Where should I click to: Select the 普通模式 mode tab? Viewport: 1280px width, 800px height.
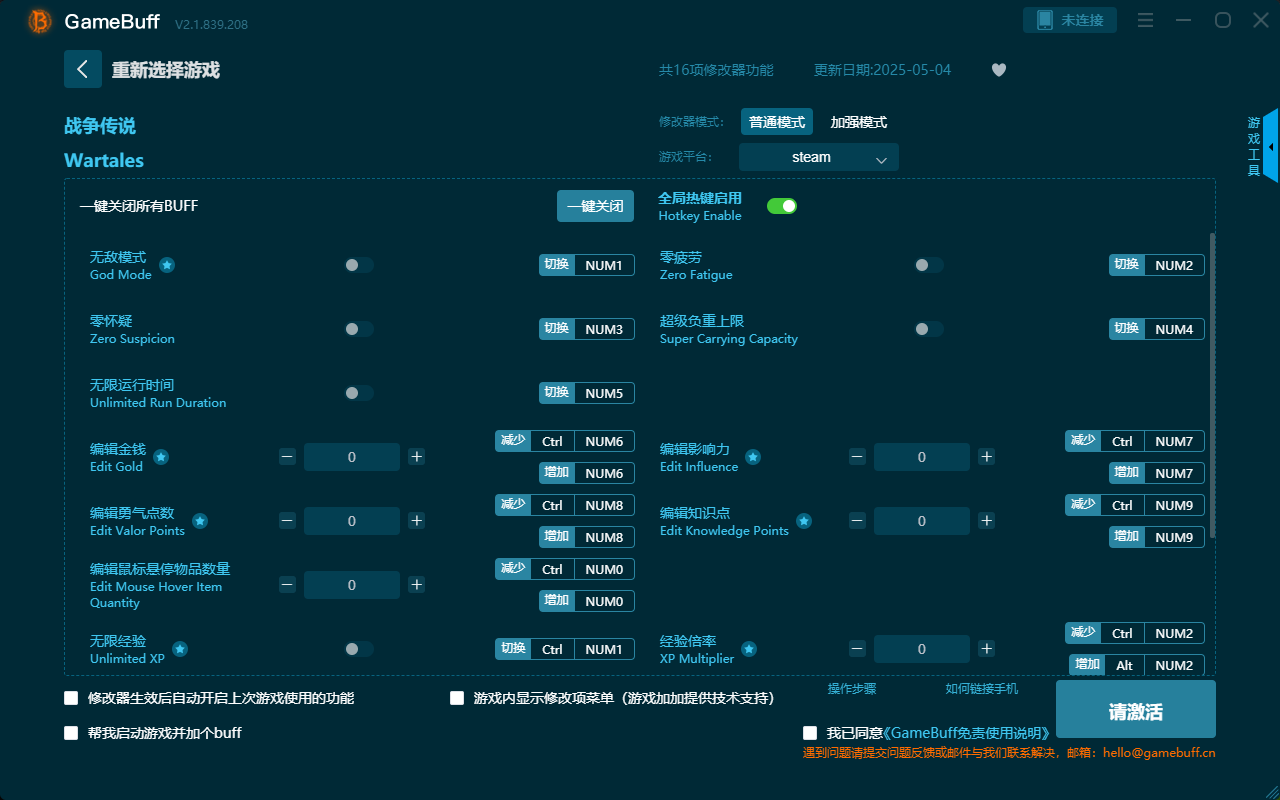click(777, 121)
